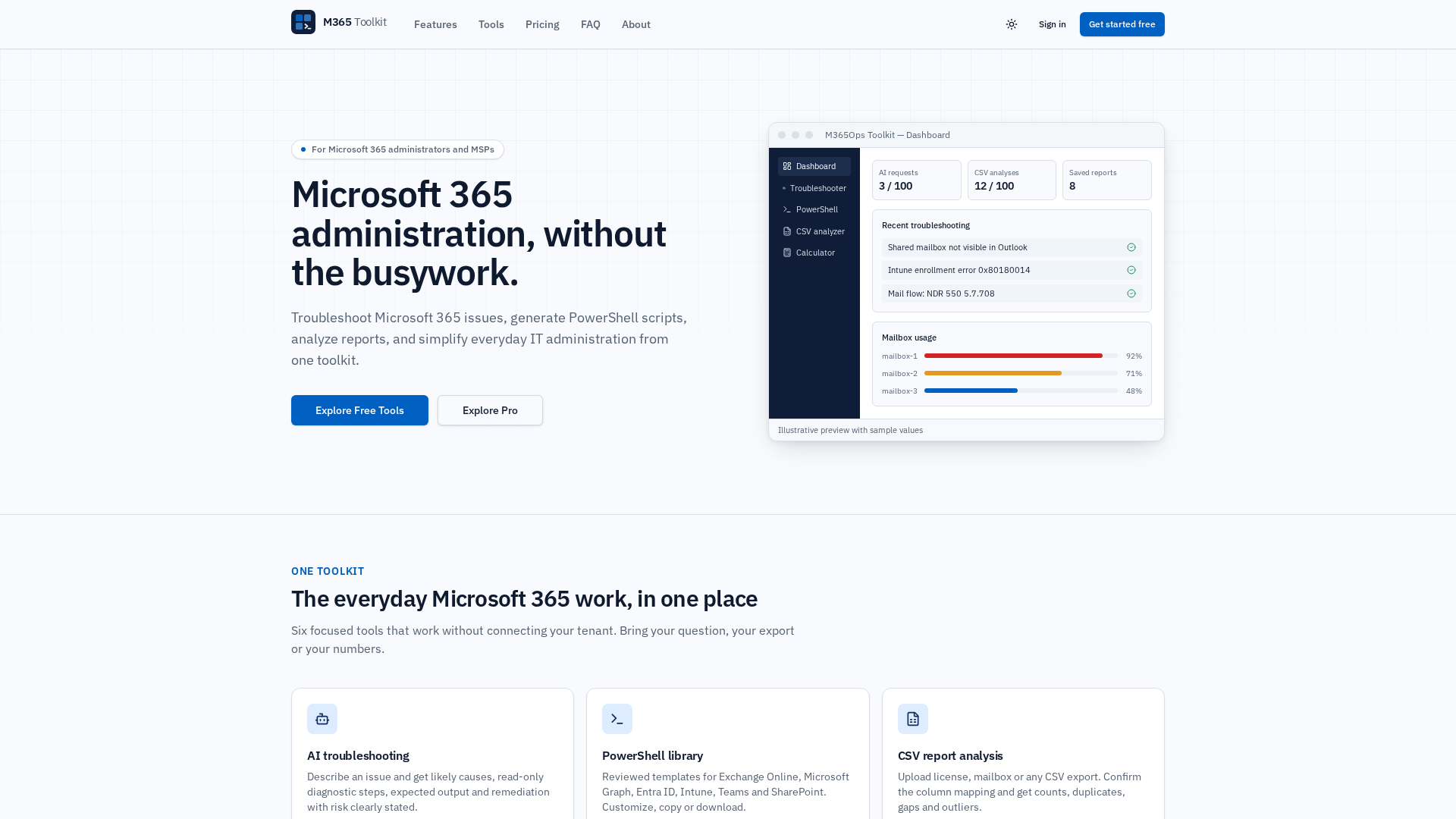The width and height of the screenshot is (1456, 819).
Task: Click check icon on Mail flow NDR row
Action: (x=1131, y=293)
